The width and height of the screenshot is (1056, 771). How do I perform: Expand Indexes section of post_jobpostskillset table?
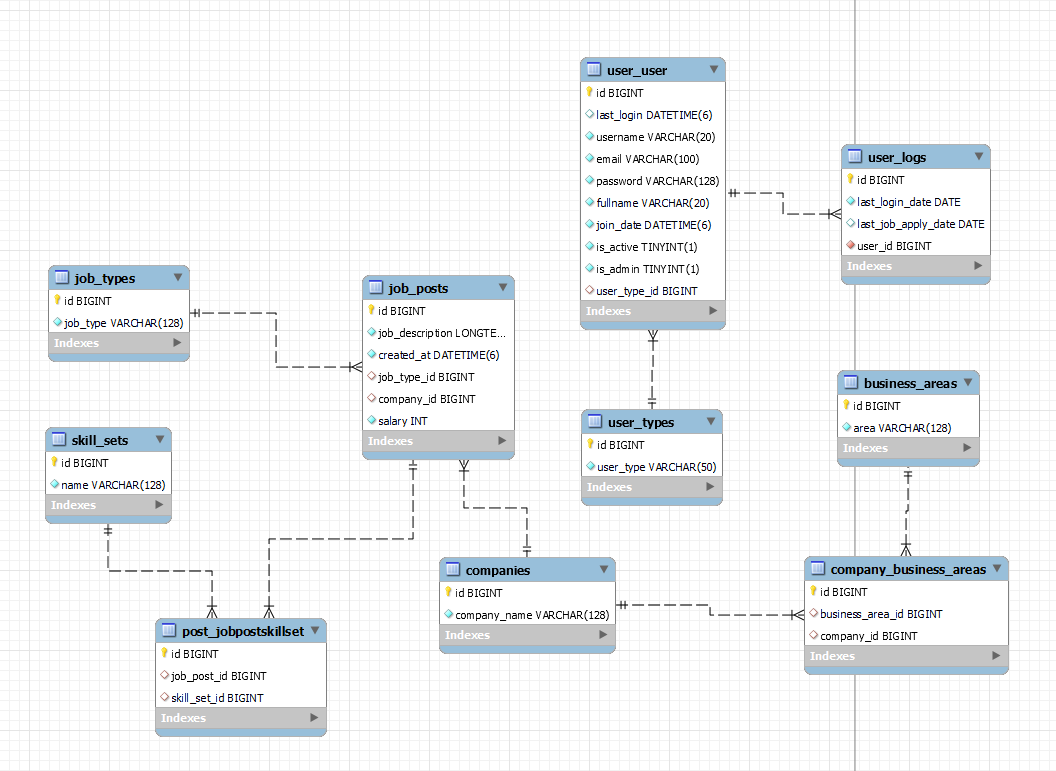click(314, 717)
